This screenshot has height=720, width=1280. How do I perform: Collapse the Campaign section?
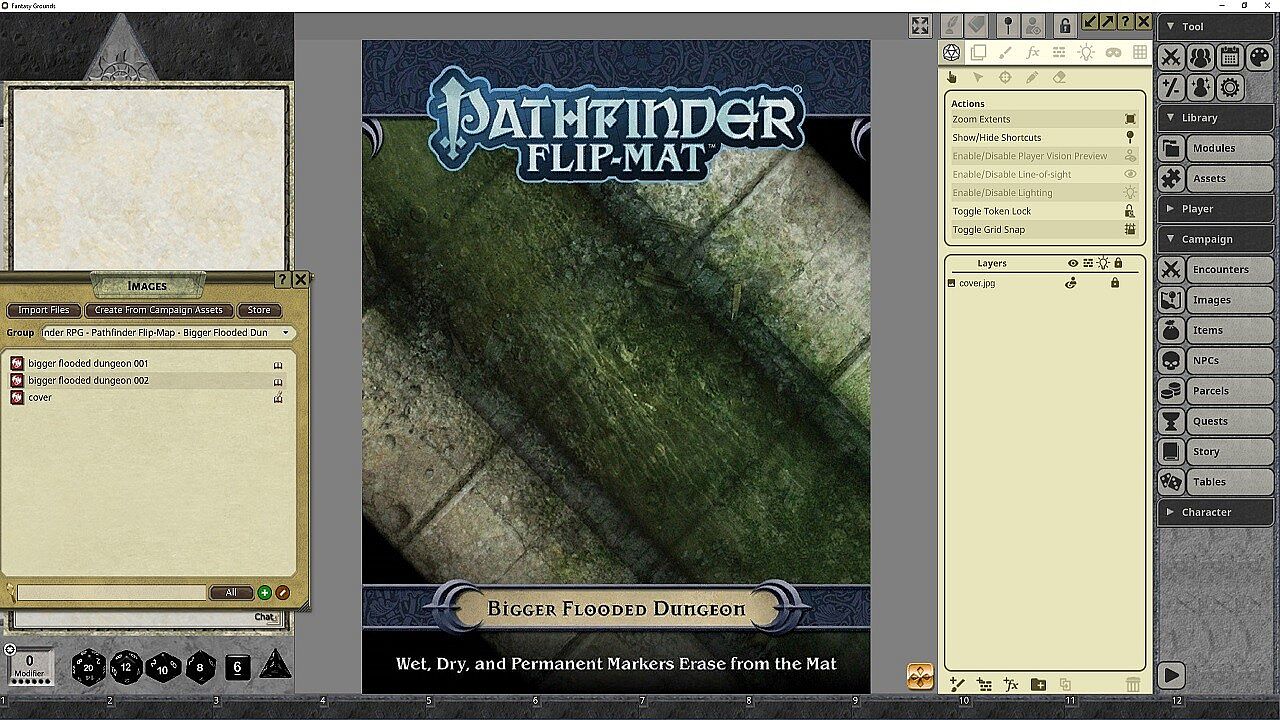[x=1215, y=239]
